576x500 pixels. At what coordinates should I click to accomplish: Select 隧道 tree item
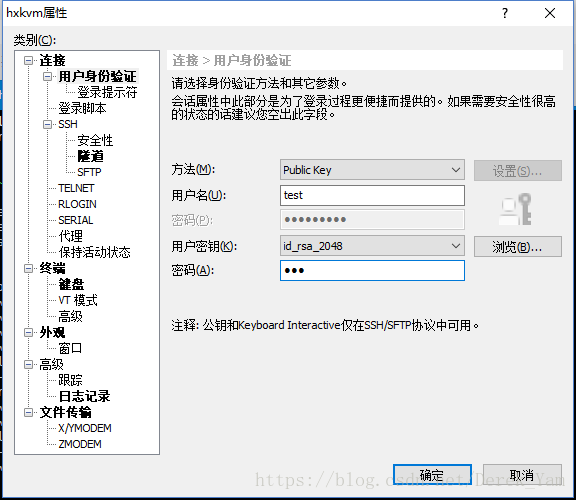[x=90, y=156]
